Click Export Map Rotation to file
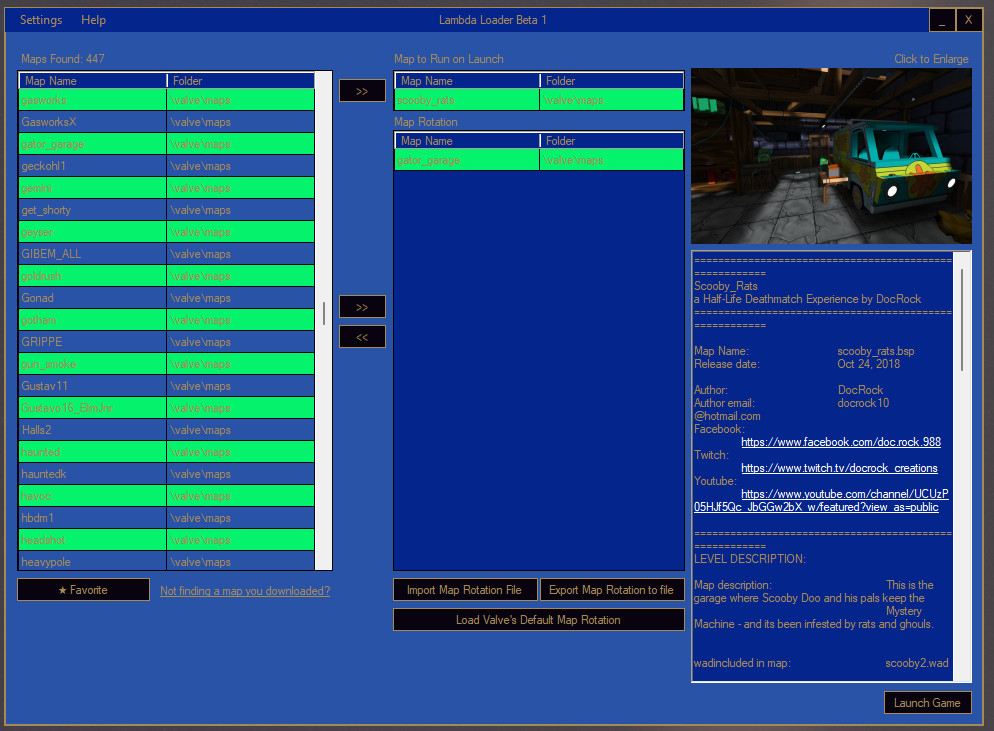Viewport: 994px width, 731px height. (x=612, y=589)
